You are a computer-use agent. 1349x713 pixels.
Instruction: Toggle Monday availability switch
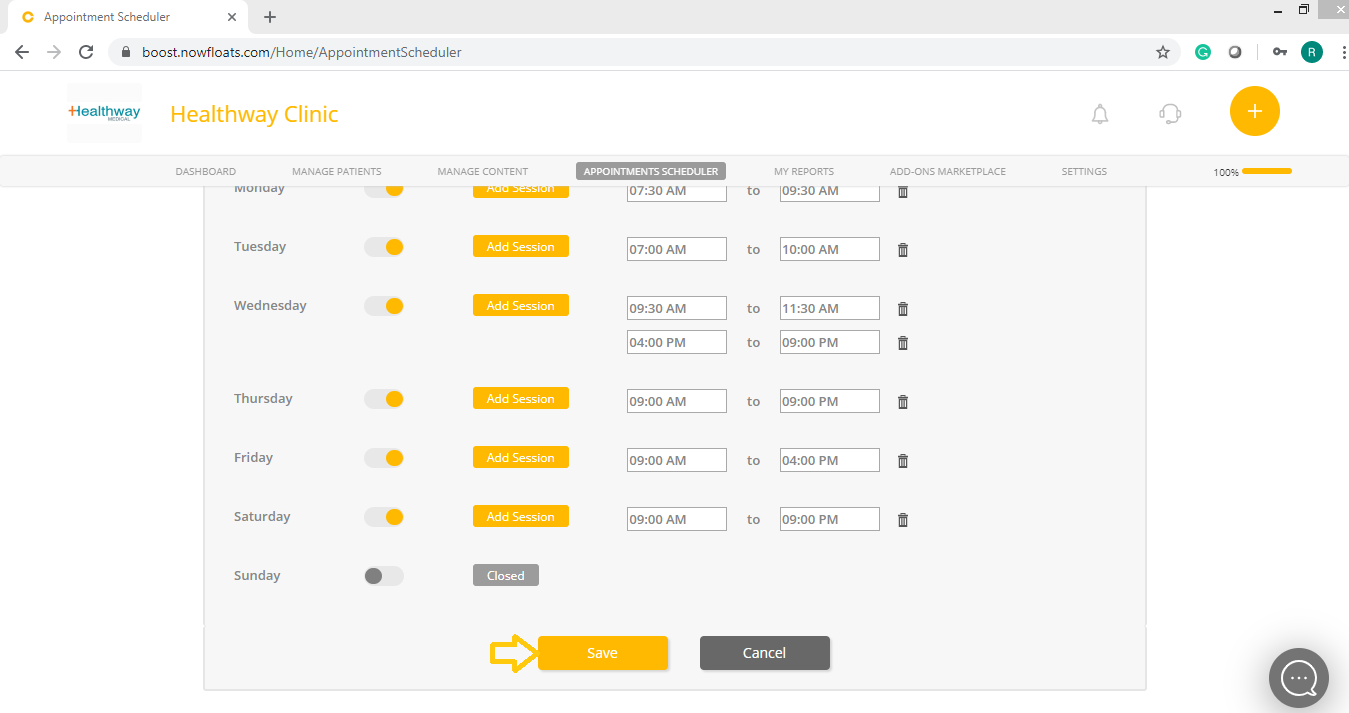384,190
